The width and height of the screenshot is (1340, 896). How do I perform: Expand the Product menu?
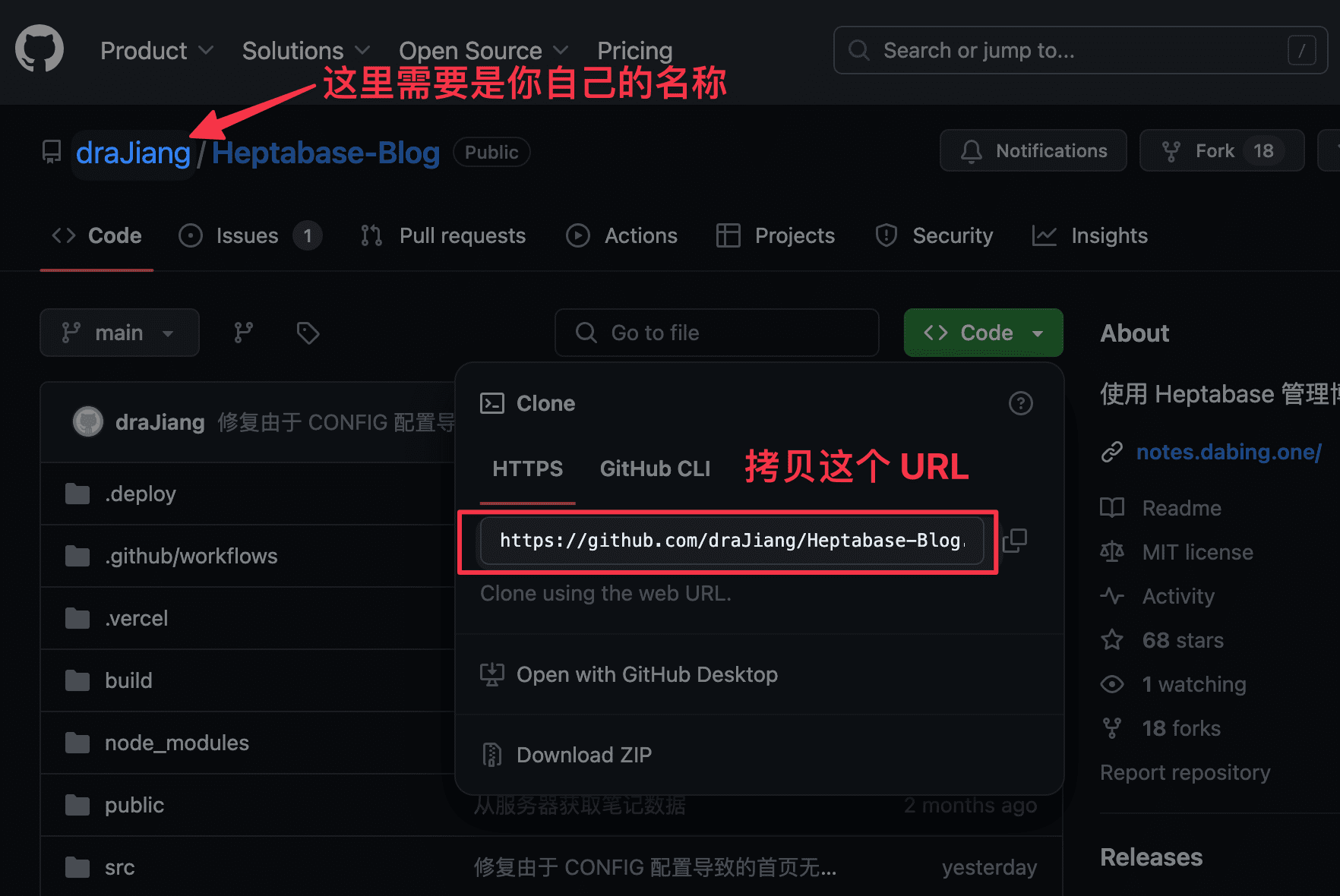tap(156, 51)
